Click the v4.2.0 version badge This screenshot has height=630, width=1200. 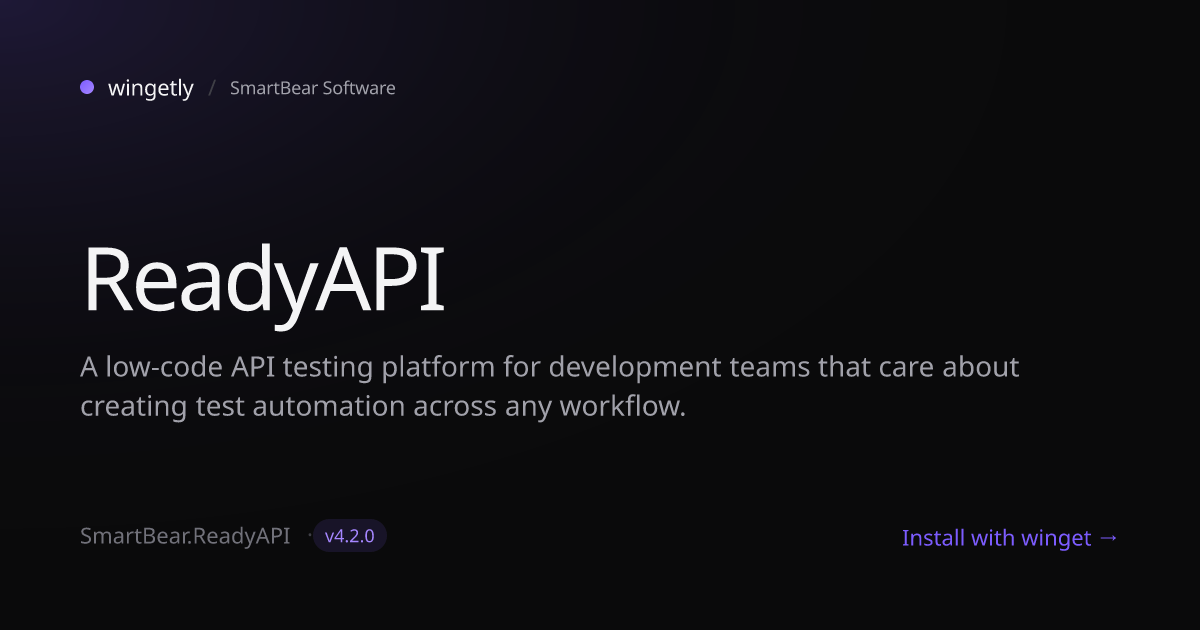[x=349, y=536]
